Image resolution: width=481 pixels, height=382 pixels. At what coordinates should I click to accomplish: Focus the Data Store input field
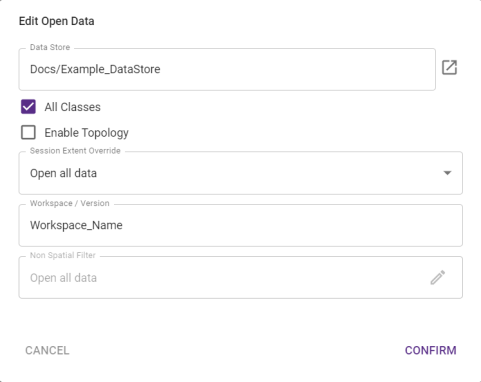tap(227, 69)
